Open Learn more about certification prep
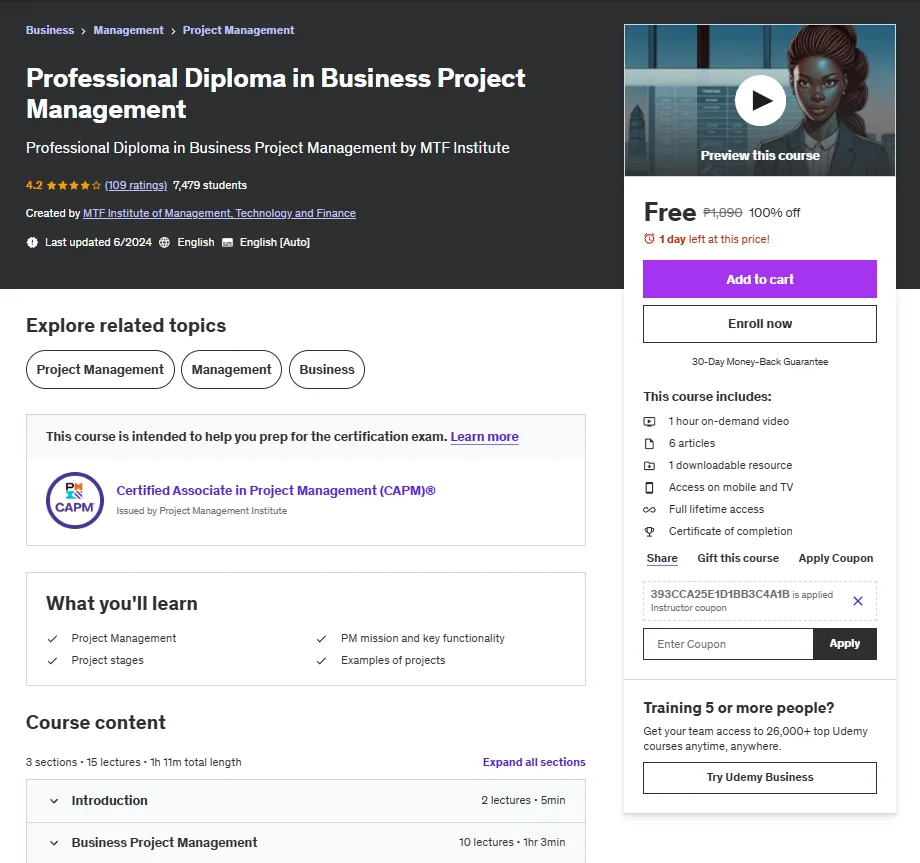Screen dimensions: 920x863 coord(484,436)
